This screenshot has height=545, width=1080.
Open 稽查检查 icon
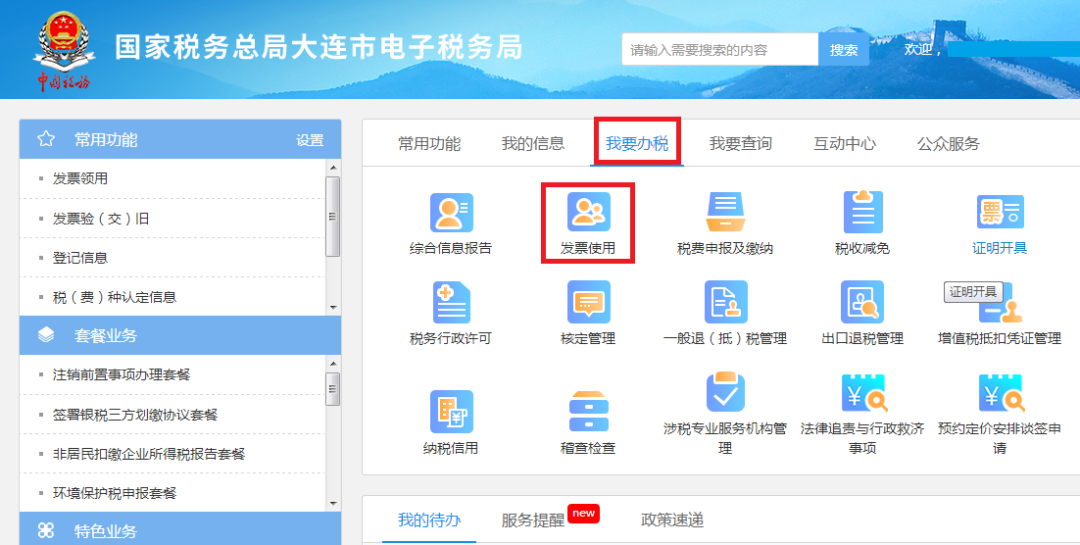tap(588, 411)
